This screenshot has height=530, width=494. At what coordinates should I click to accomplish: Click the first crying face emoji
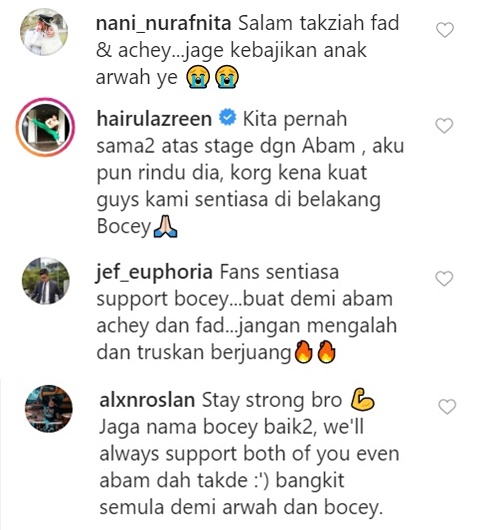click(x=198, y=77)
